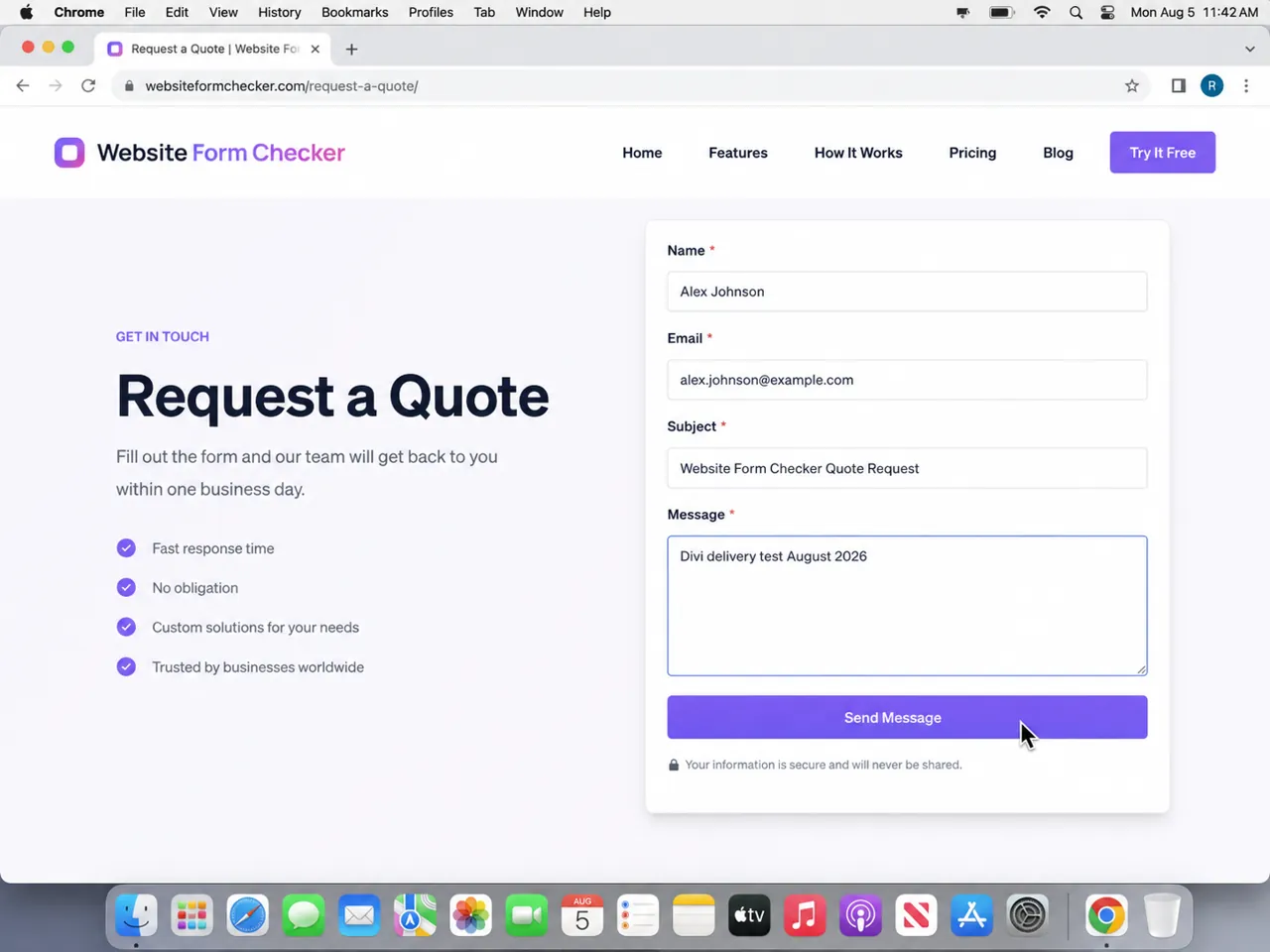Open Control Center in the menu bar

pos(1107,13)
